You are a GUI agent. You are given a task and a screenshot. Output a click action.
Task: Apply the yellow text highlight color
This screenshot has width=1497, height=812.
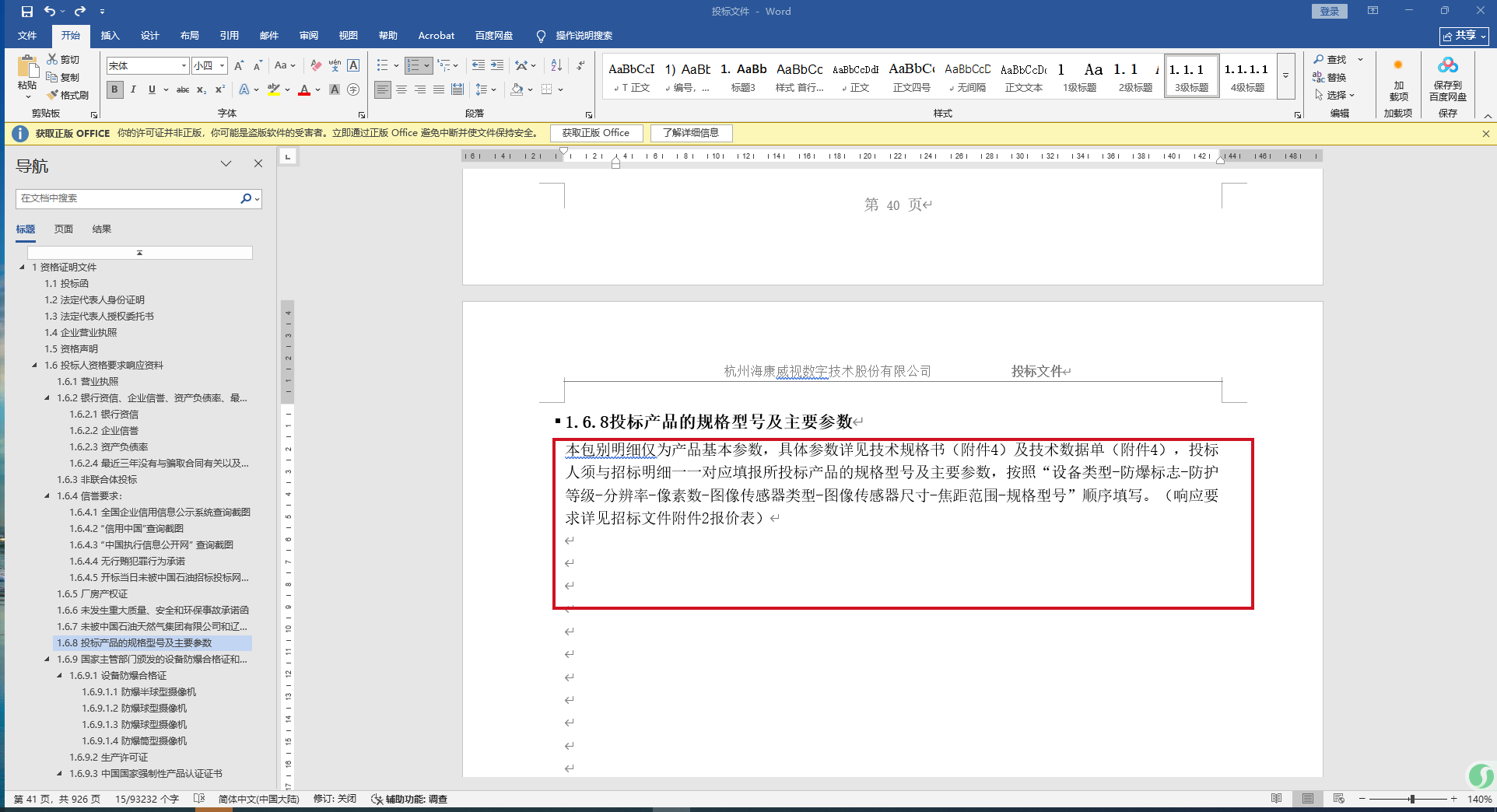tap(273, 89)
